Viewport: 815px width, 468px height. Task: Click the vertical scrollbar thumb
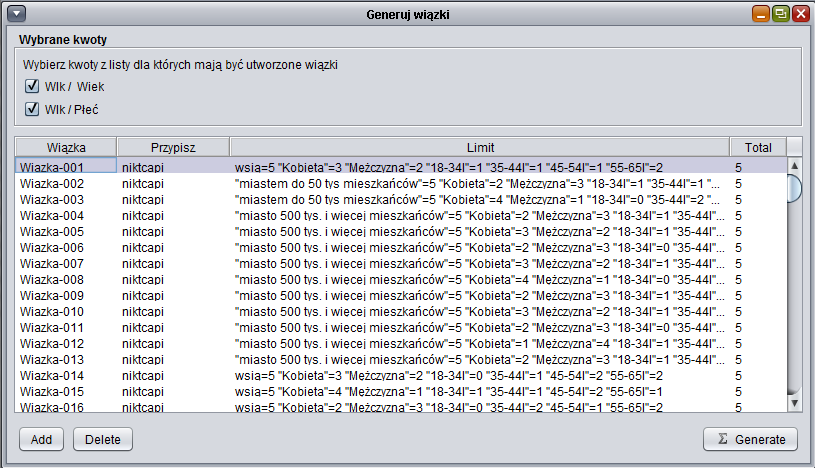(795, 187)
